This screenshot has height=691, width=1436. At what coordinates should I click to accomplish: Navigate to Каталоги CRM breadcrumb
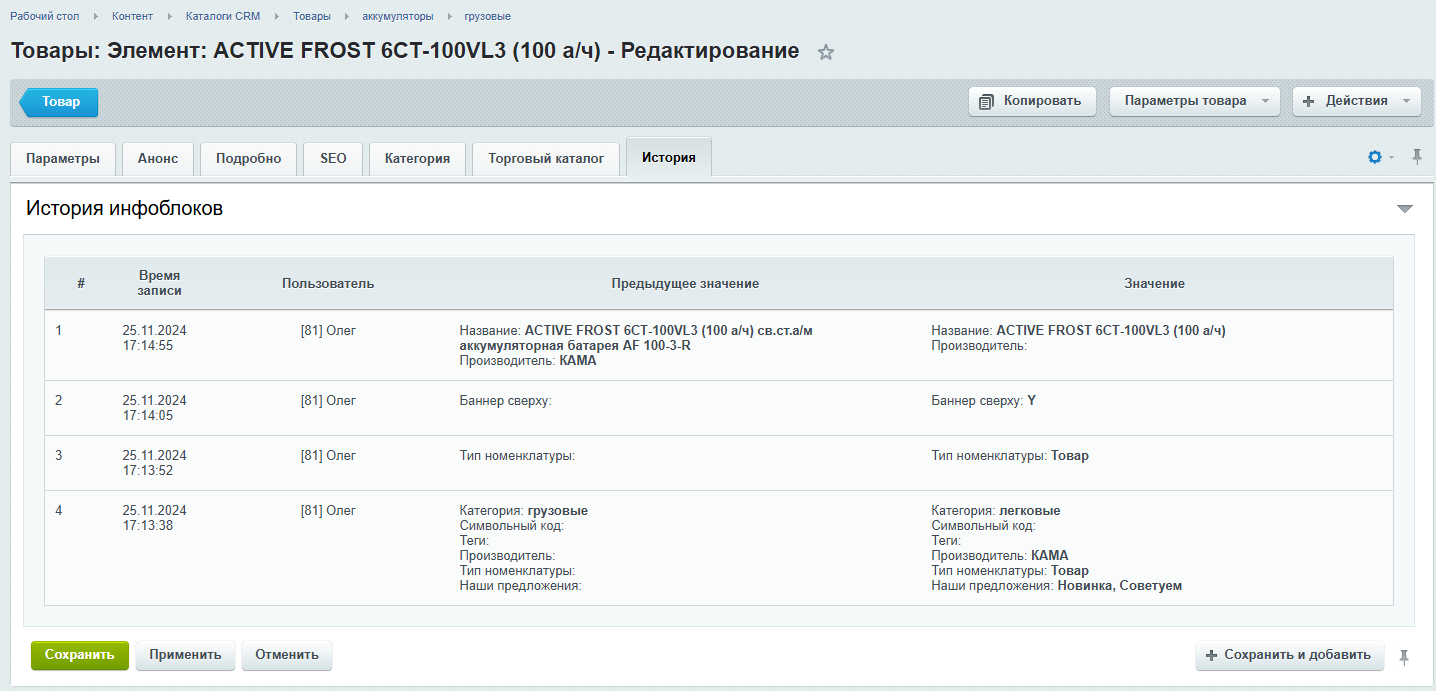pyautogui.click(x=223, y=16)
